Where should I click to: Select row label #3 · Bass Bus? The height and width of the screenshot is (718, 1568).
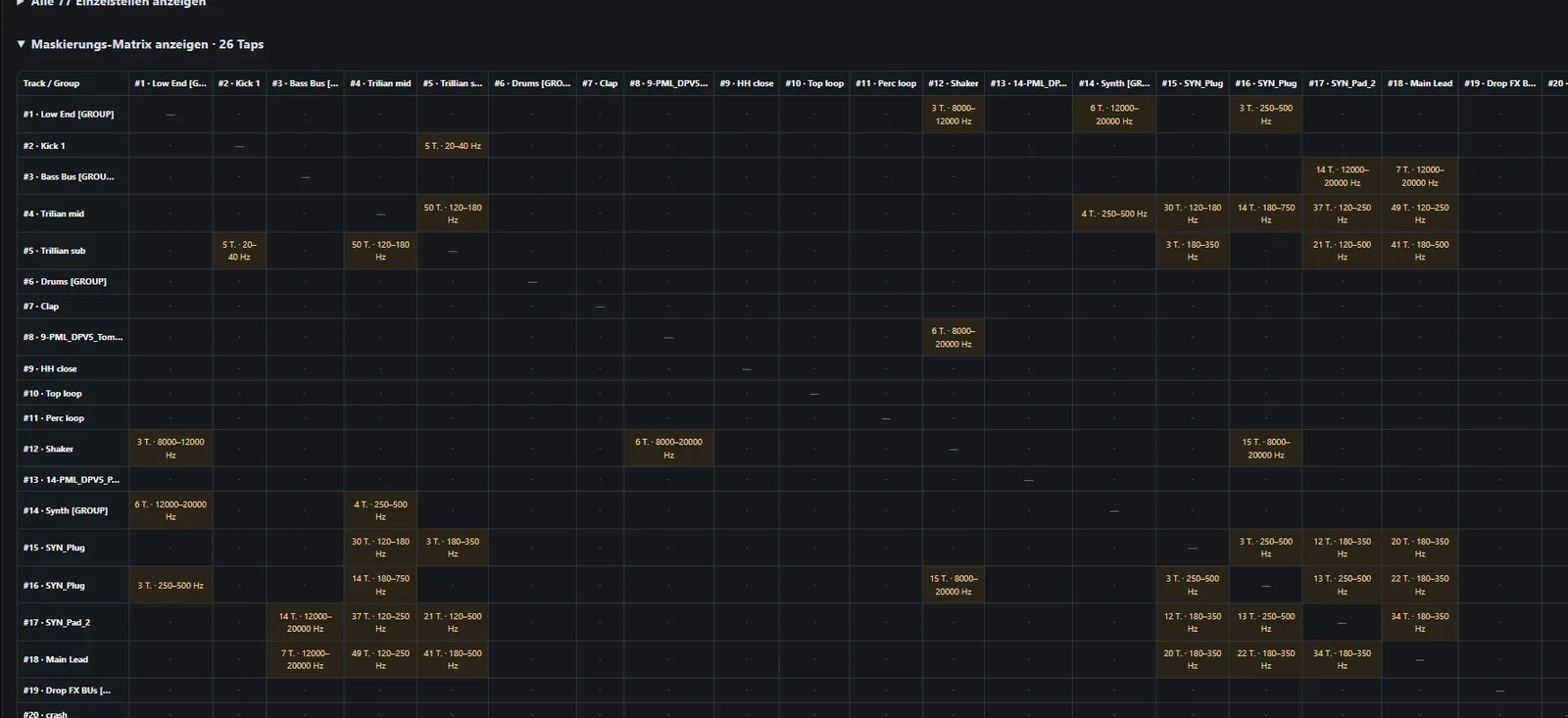coord(73,176)
